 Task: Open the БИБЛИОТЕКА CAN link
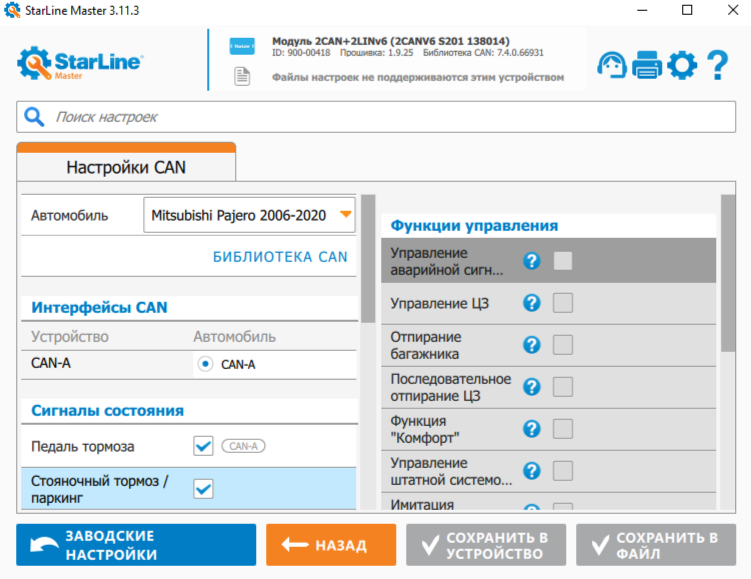coord(280,257)
